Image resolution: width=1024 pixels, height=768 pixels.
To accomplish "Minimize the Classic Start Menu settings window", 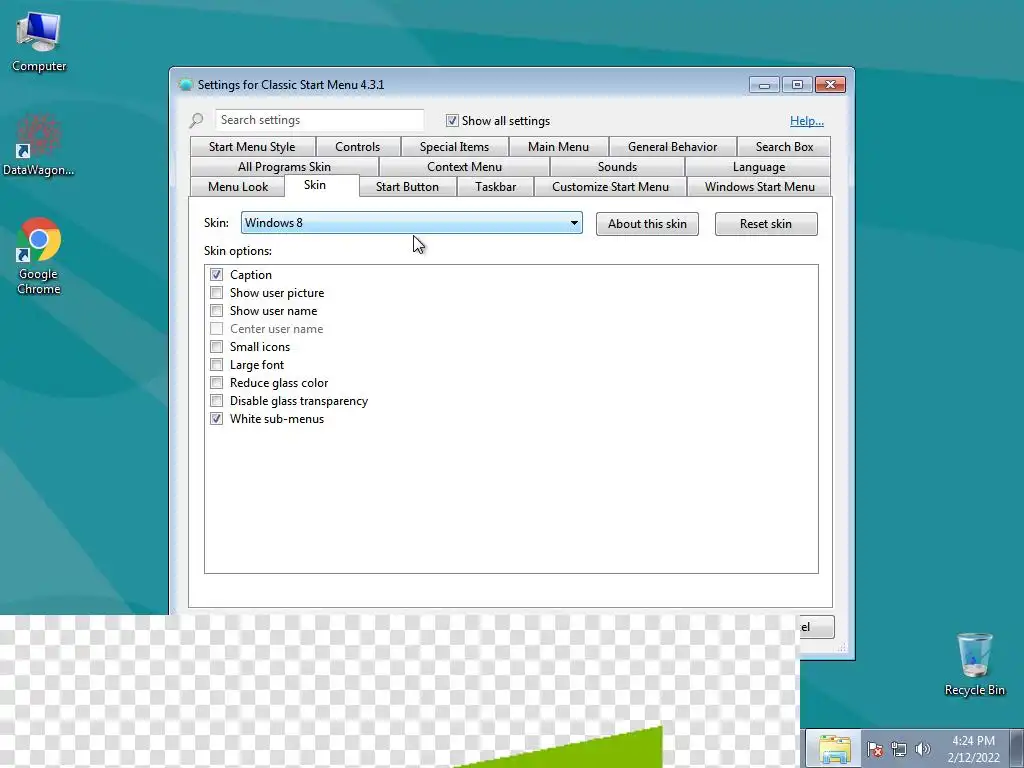I will 764,85.
